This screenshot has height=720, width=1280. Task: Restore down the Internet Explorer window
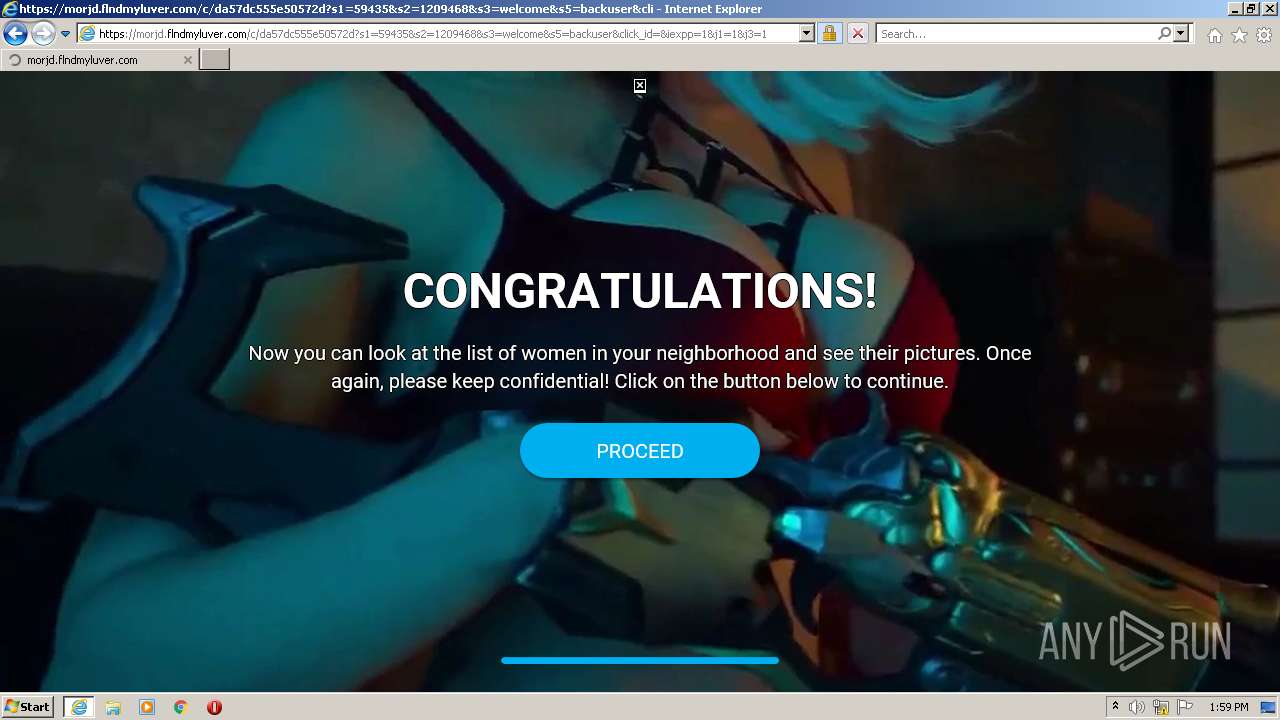(x=1250, y=9)
